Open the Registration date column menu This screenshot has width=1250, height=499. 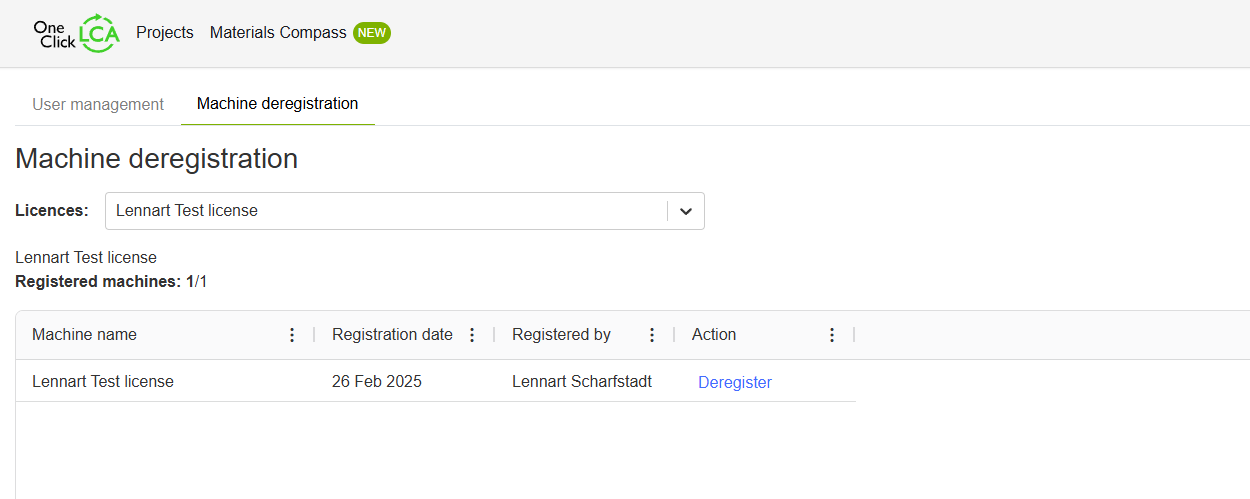pyautogui.click(x=472, y=335)
